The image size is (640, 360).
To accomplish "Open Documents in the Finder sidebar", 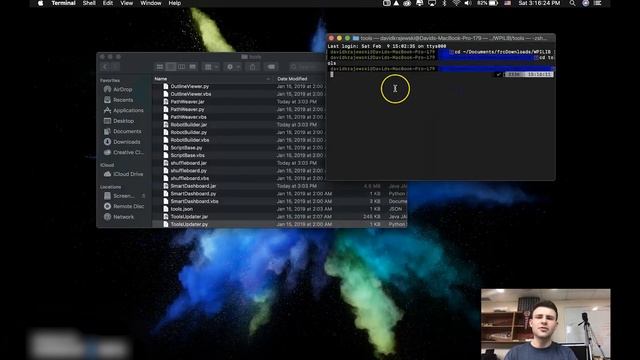I will pos(127,131).
